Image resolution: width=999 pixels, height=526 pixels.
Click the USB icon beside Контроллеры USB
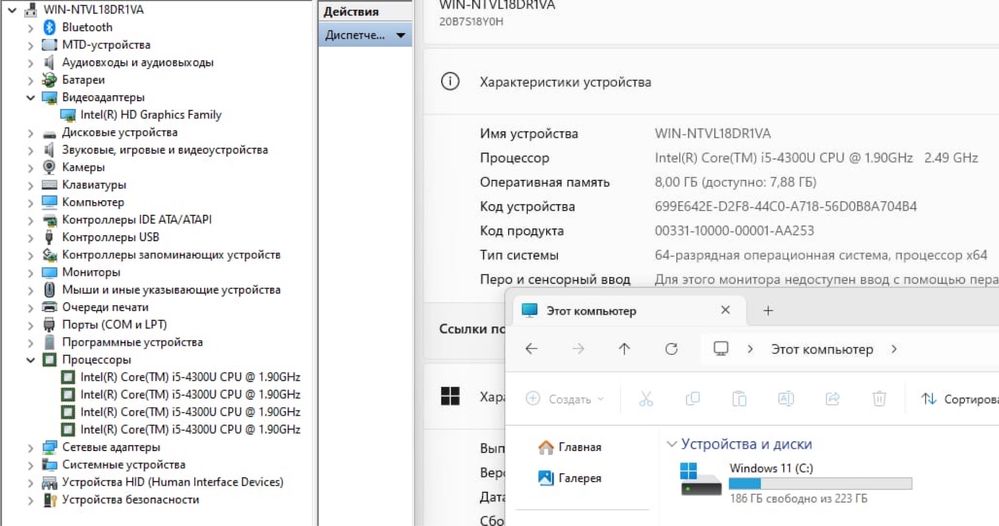coord(50,237)
